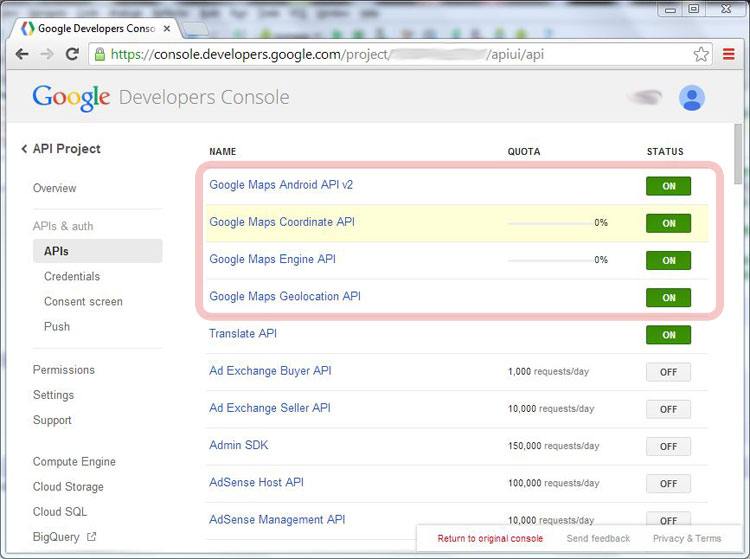Turn off Google Maps Android API v2
This screenshot has height=559, width=750.
668,186
